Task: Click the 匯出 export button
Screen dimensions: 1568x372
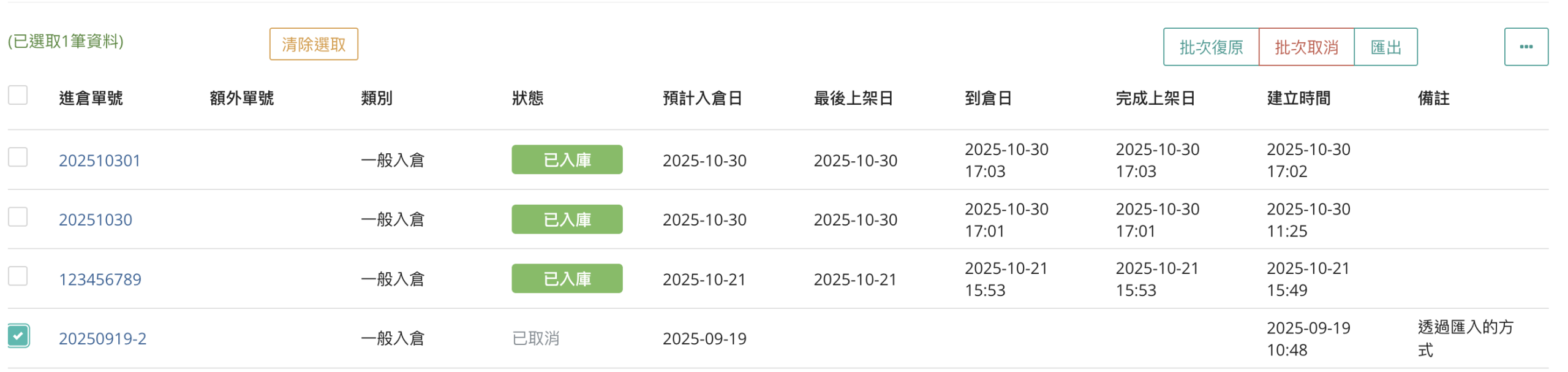Action: coord(1385,47)
